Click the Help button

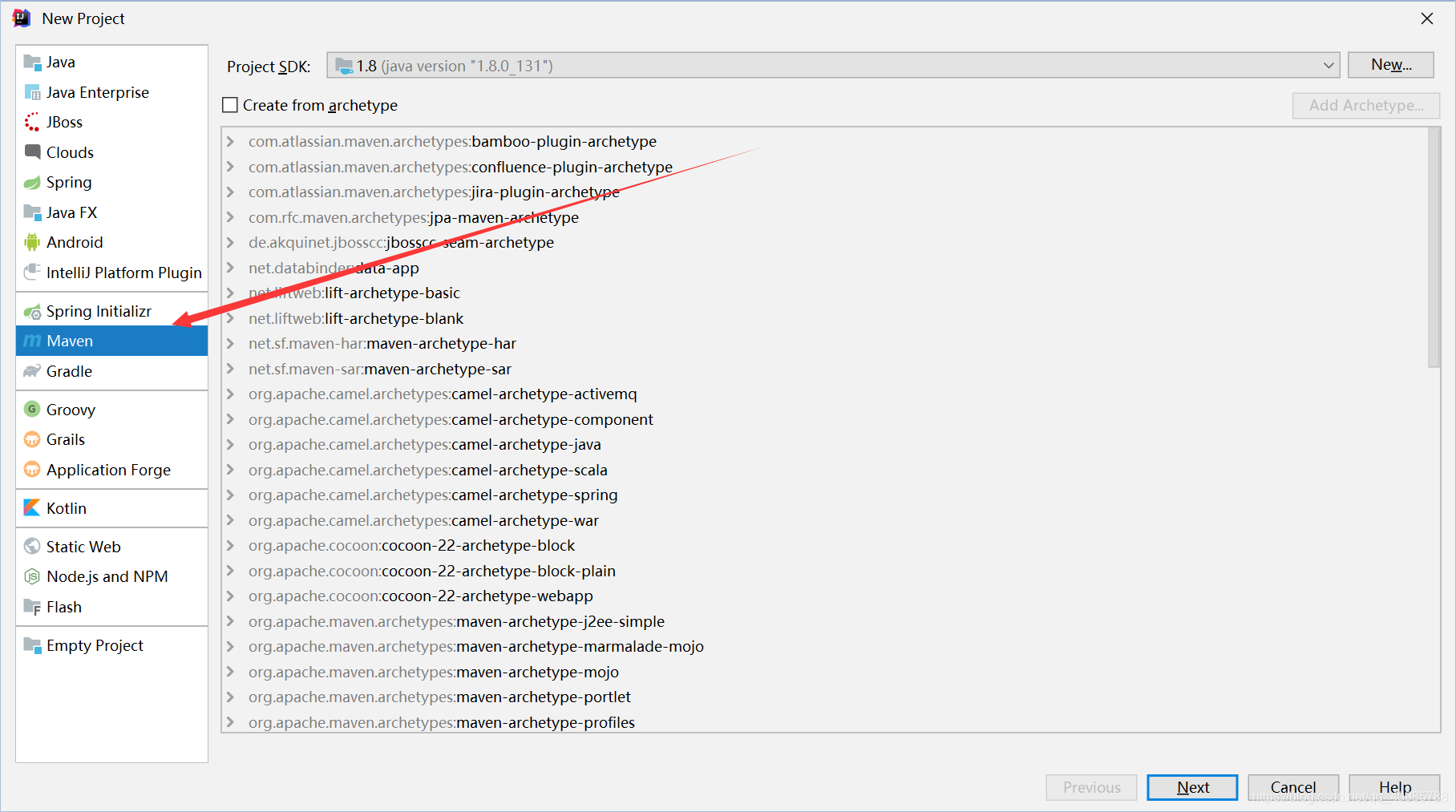(x=1394, y=787)
